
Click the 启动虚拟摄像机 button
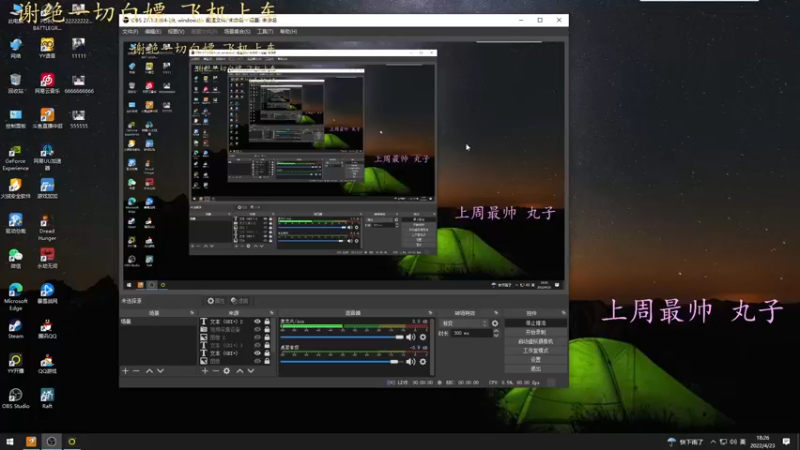click(x=536, y=341)
